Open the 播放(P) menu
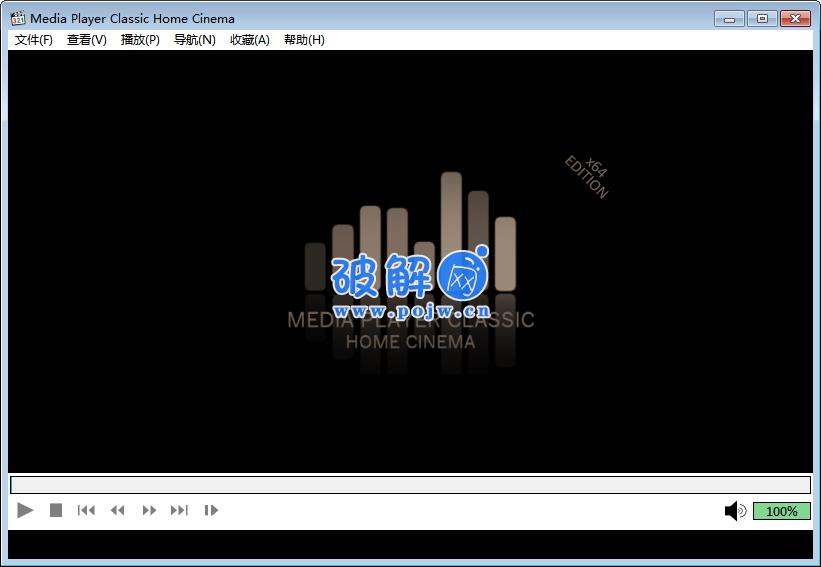 tap(140, 40)
